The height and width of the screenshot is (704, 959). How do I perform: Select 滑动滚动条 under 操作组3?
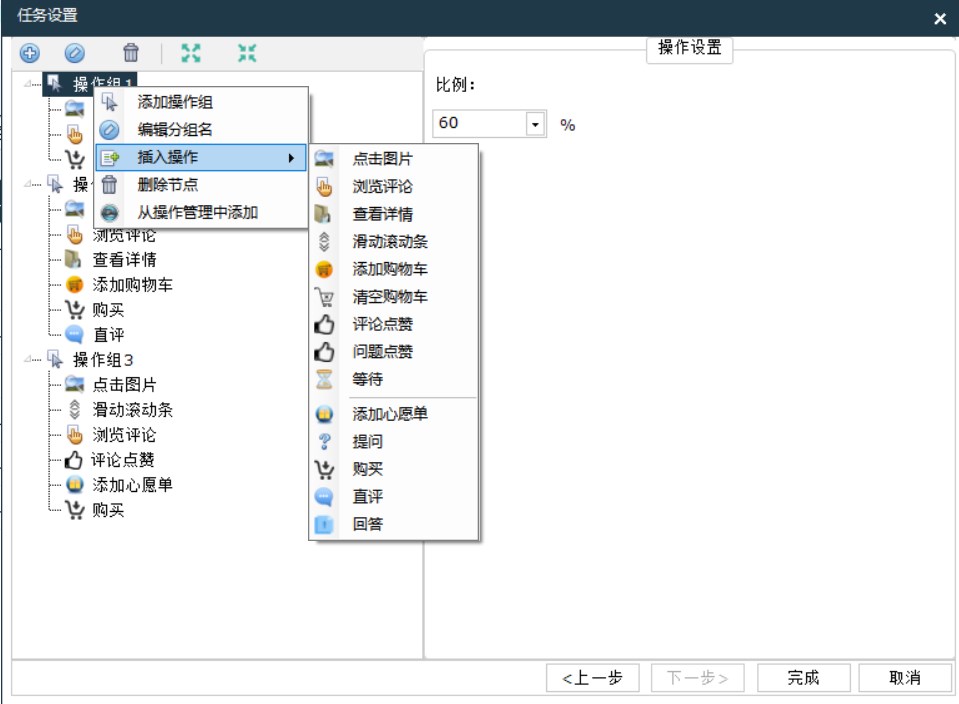(132, 410)
